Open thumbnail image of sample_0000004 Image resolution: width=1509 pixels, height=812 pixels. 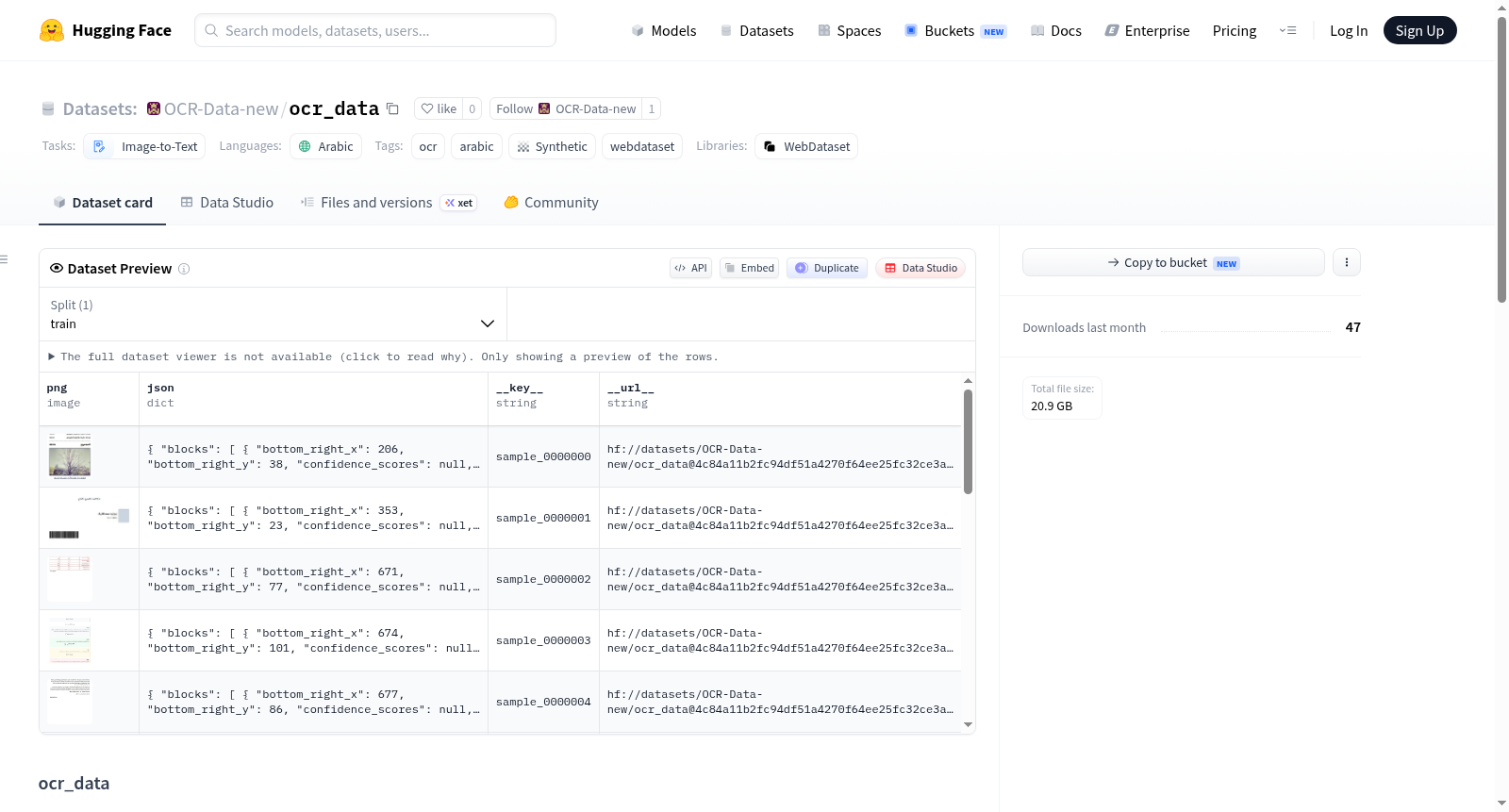70,702
